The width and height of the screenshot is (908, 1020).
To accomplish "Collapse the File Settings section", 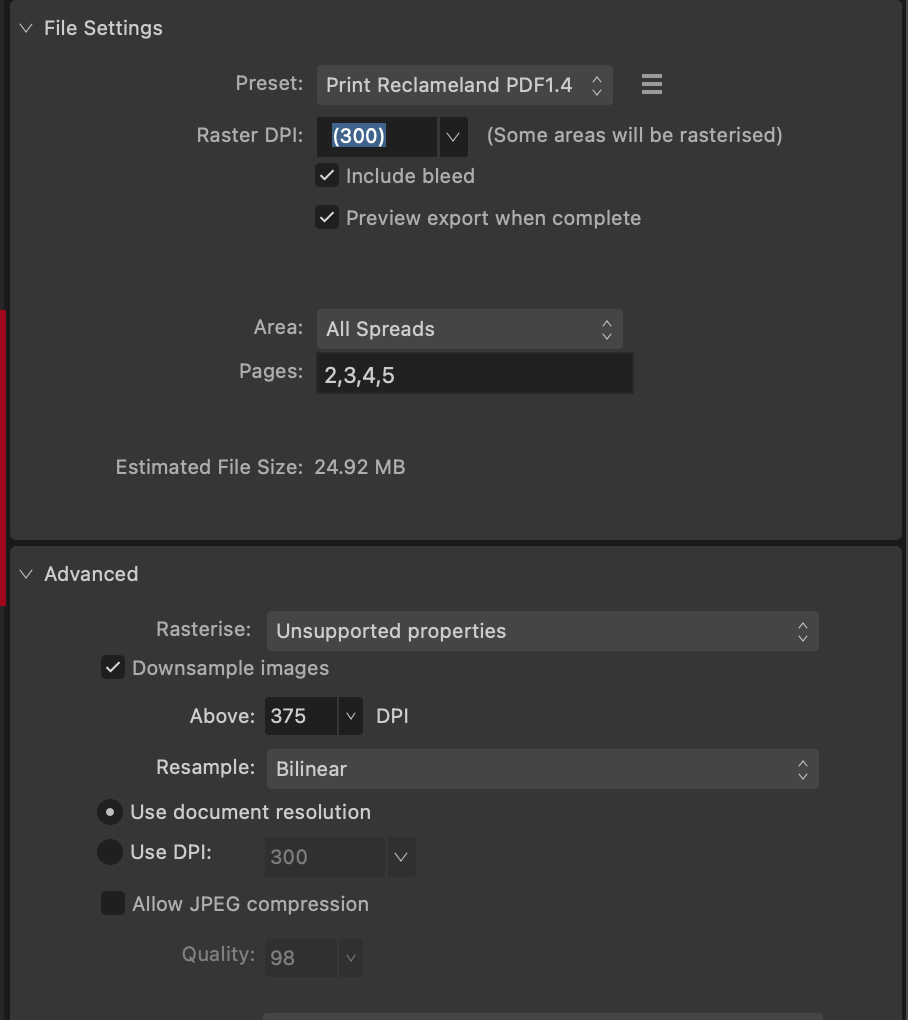I will 26,28.
